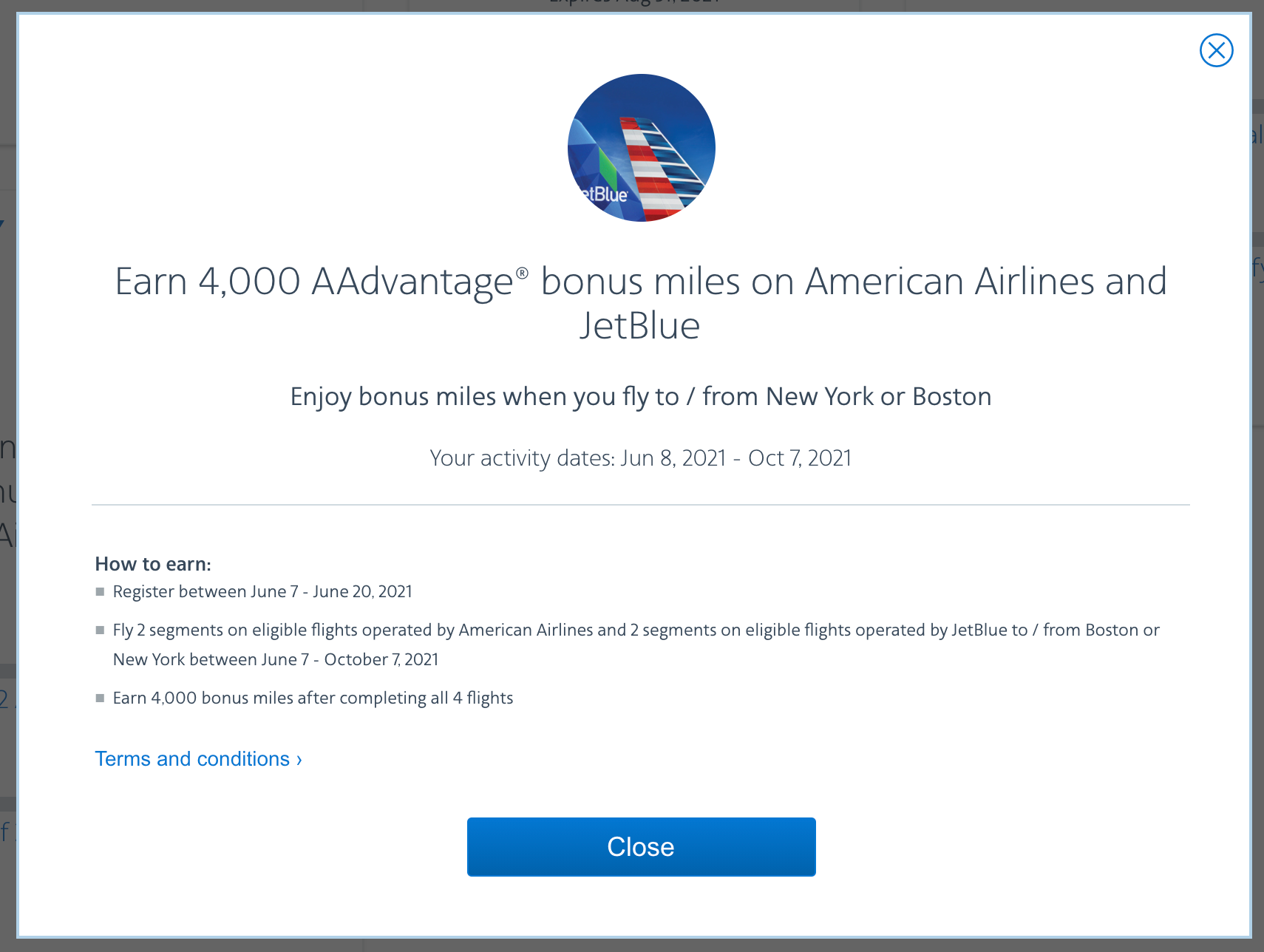Click the activity dates line
This screenshot has width=1264, height=952.
[x=640, y=458]
